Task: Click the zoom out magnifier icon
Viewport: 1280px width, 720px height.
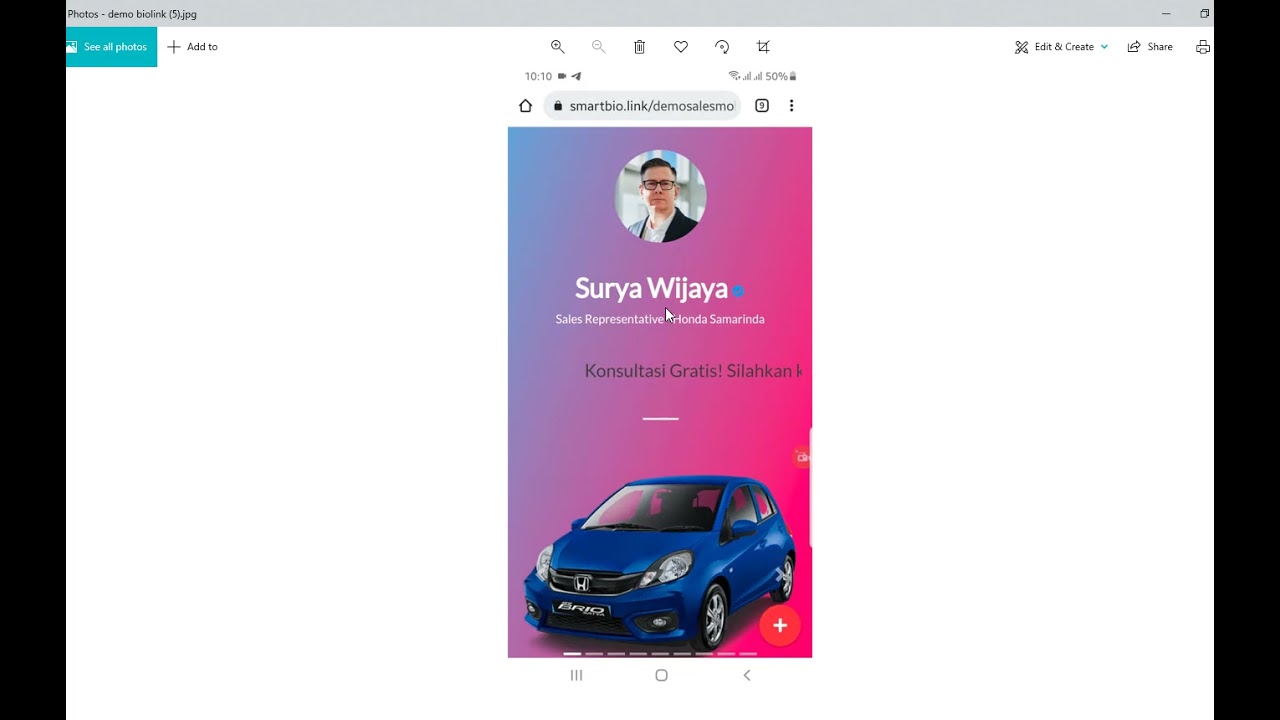Action: 599,47
